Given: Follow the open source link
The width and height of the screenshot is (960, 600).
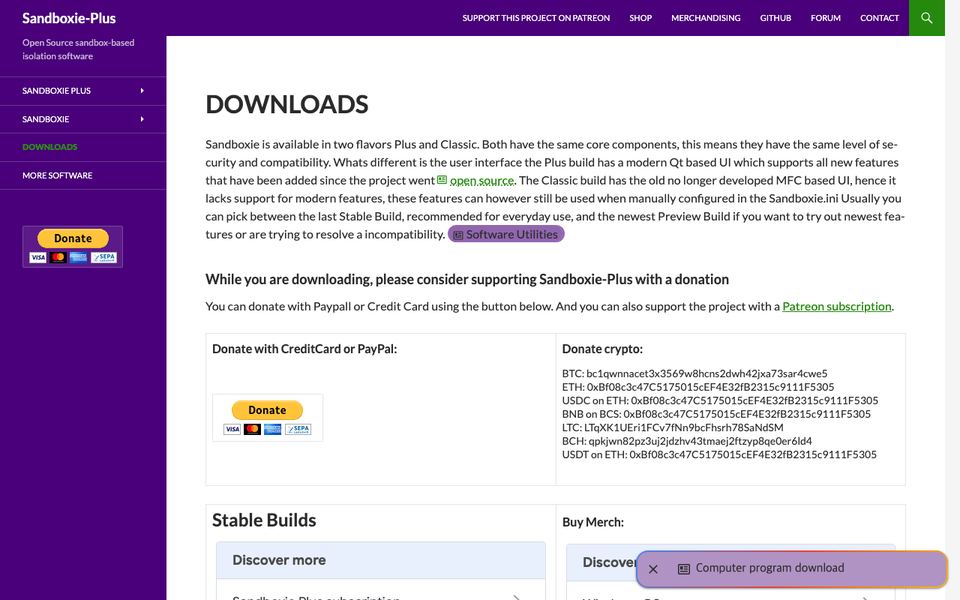Looking at the screenshot, I should 482,181.
